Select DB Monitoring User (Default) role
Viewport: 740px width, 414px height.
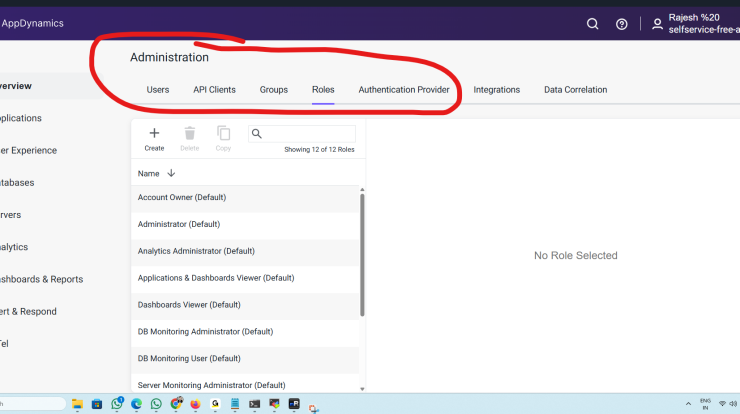191,358
